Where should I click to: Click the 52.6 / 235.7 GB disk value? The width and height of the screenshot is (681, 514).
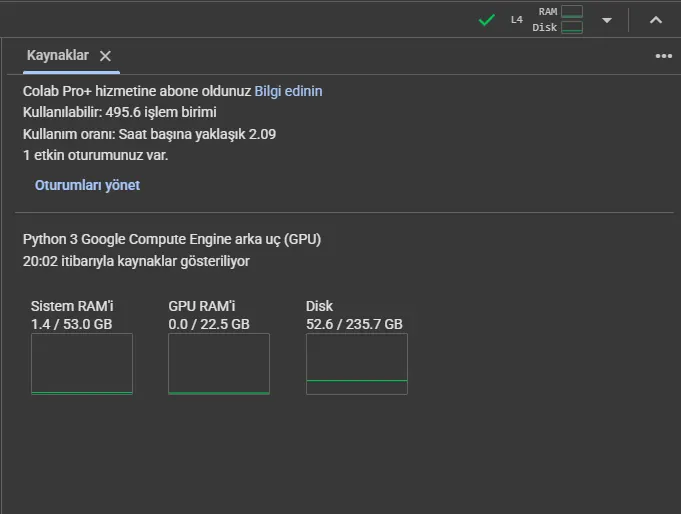(x=354, y=324)
